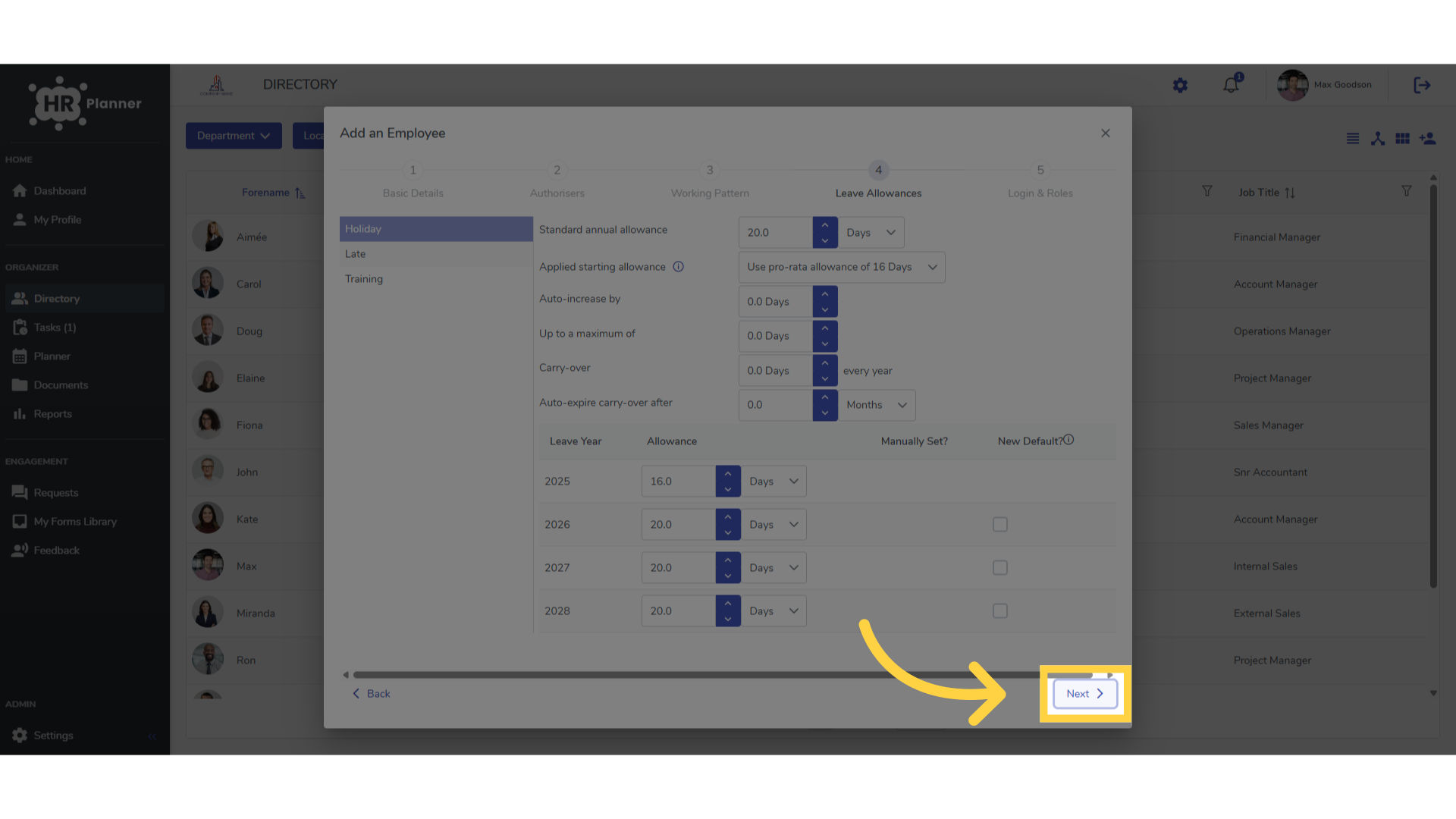Image resolution: width=1456 pixels, height=819 pixels.
Task: Click the Standard annual allowance 20.0 field
Action: pyautogui.click(x=776, y=233)
